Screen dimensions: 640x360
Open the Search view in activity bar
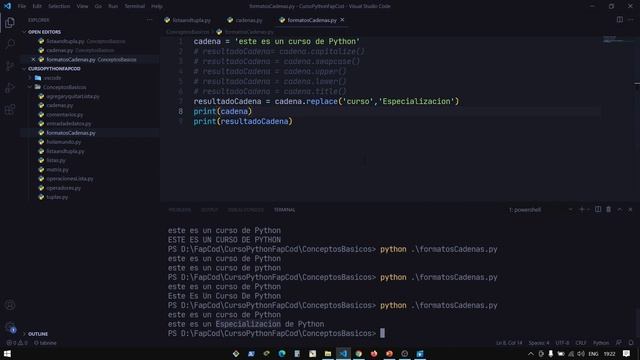coord(10,44)
